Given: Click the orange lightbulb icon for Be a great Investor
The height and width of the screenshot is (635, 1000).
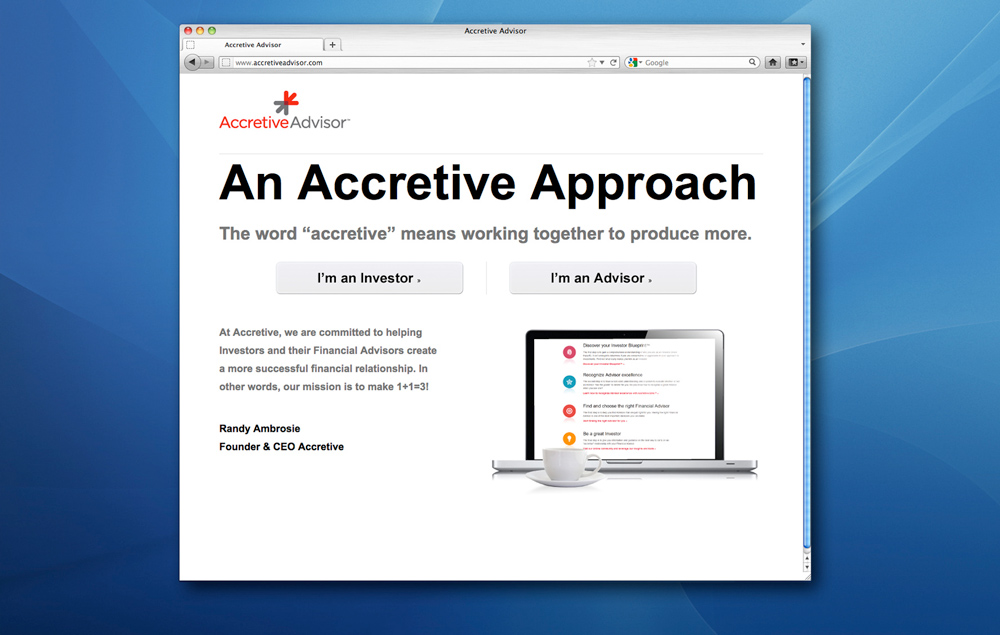Looking at the screenshot, I should [x=570, y=438].
